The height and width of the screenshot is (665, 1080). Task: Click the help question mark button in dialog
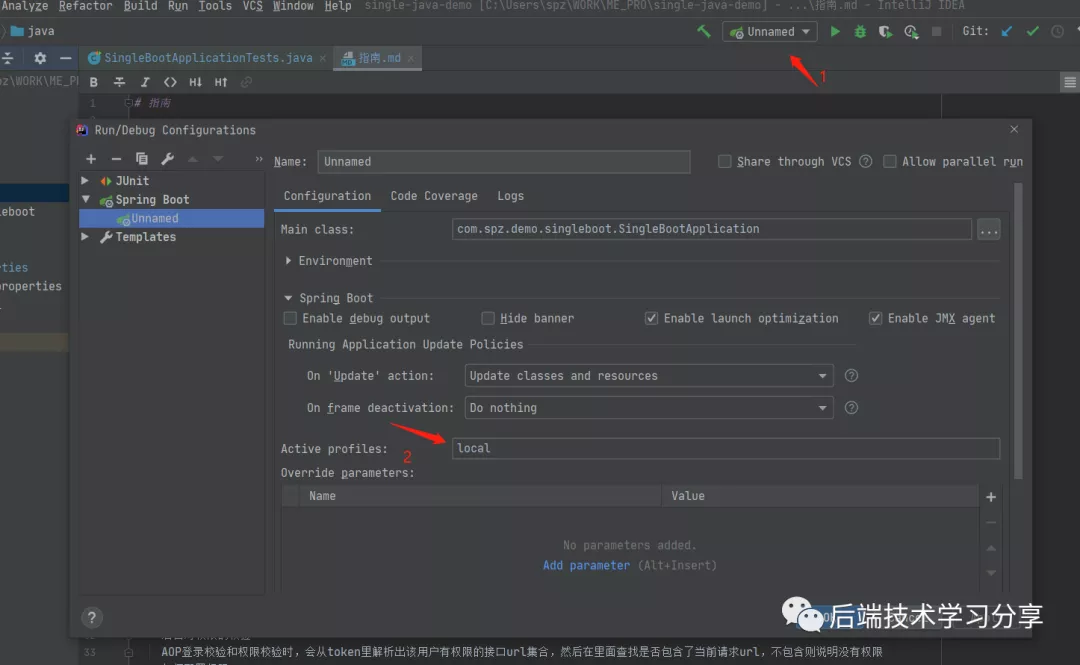tap(92, 617)
